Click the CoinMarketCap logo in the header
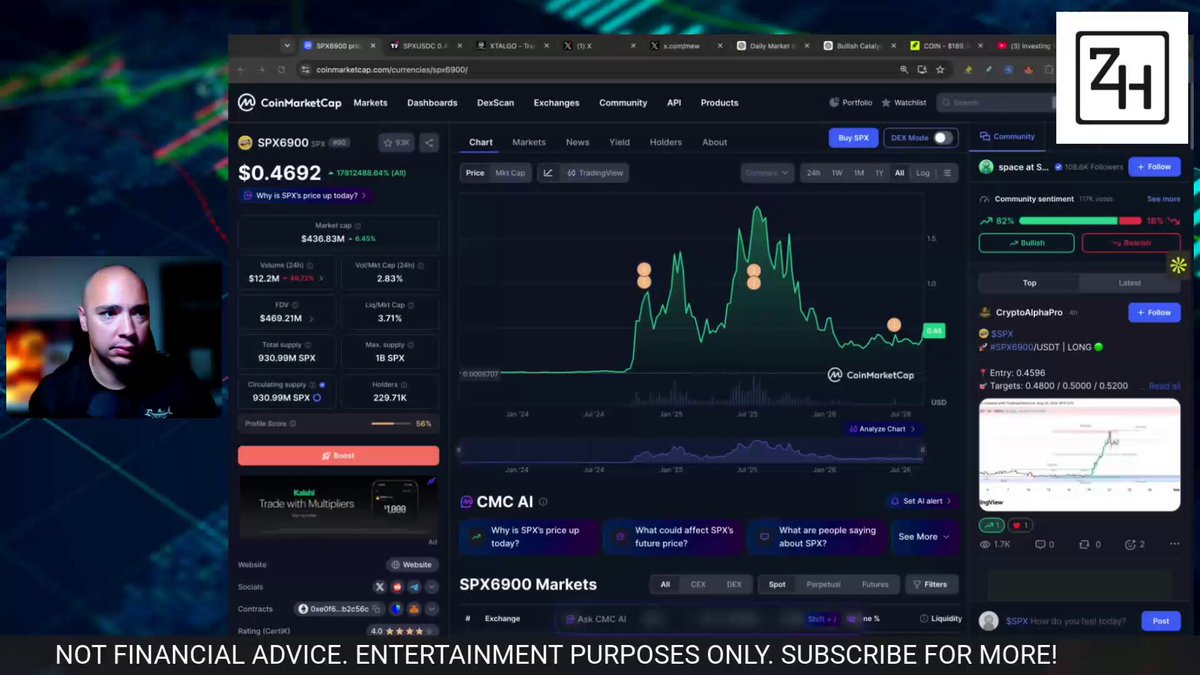Screen dimensions: 1200x675 (290, 102)
